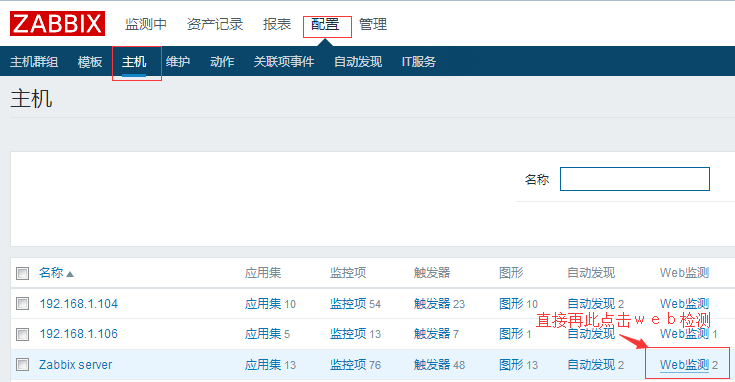Go to the 自动发现 submenu in navigation bar

coord(358,61)
